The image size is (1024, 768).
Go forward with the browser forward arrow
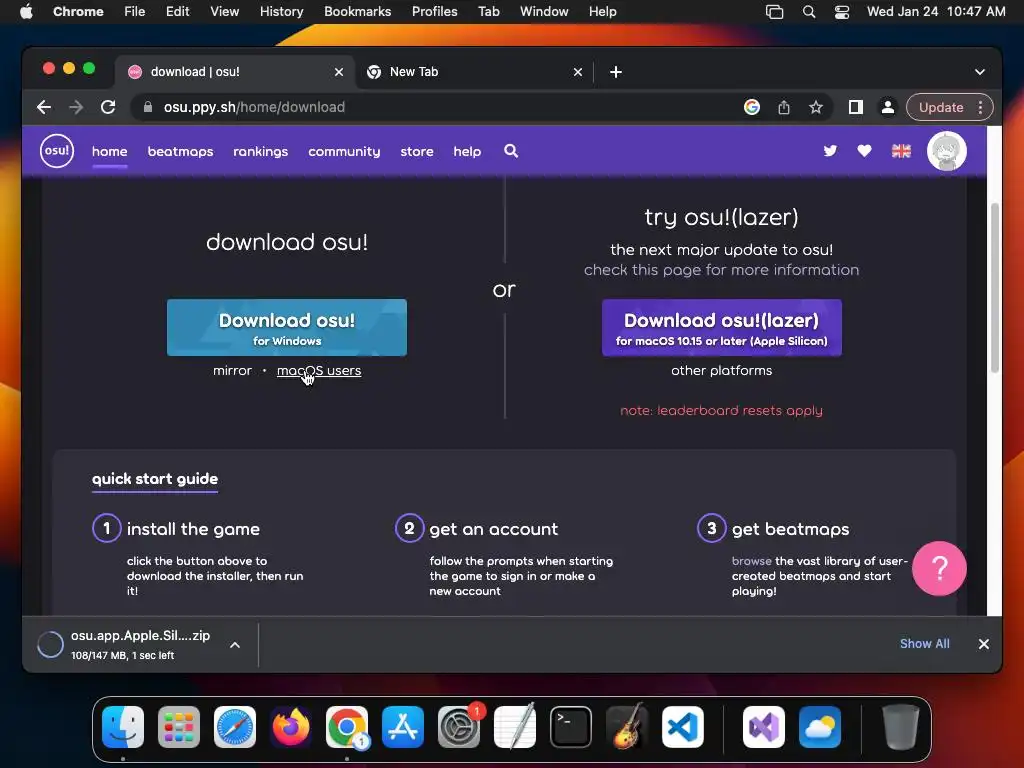coord(76,107)
